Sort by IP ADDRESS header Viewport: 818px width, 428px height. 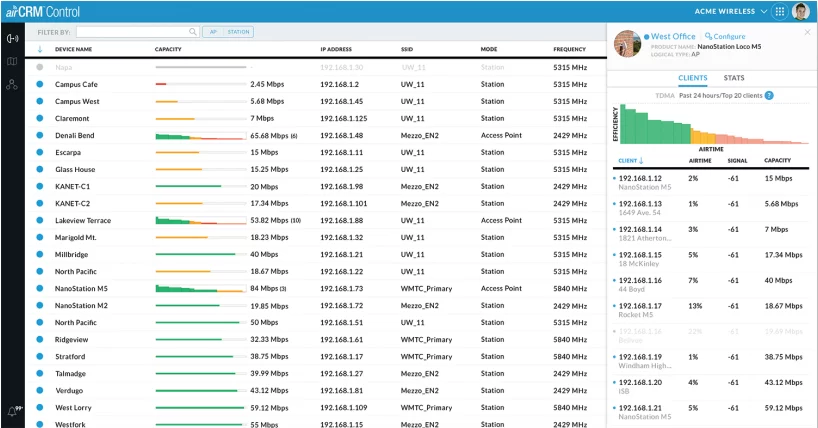(x=336, y=49)
